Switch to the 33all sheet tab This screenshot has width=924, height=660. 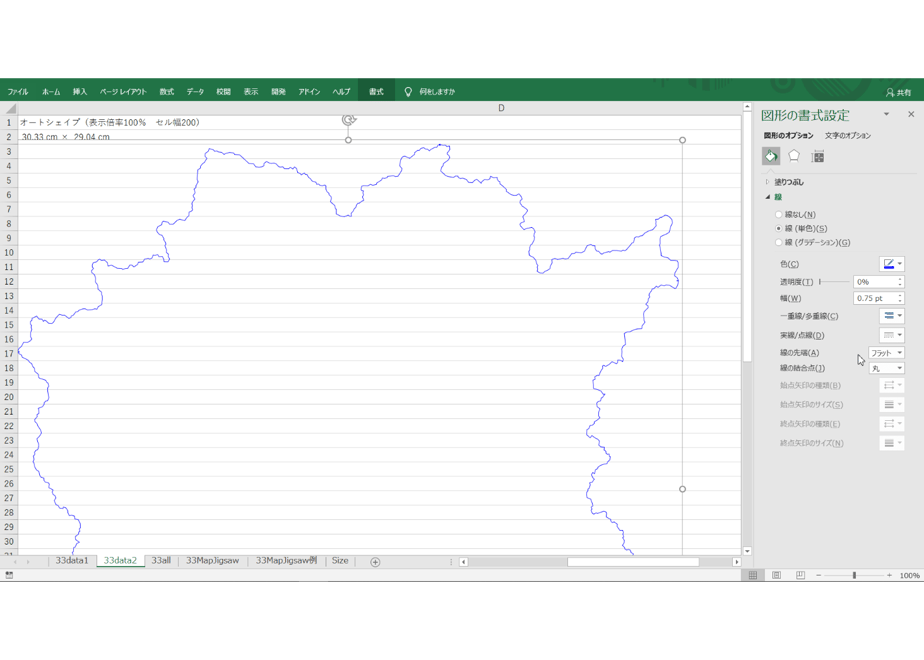pyautogui.click(x=161, y=560)
